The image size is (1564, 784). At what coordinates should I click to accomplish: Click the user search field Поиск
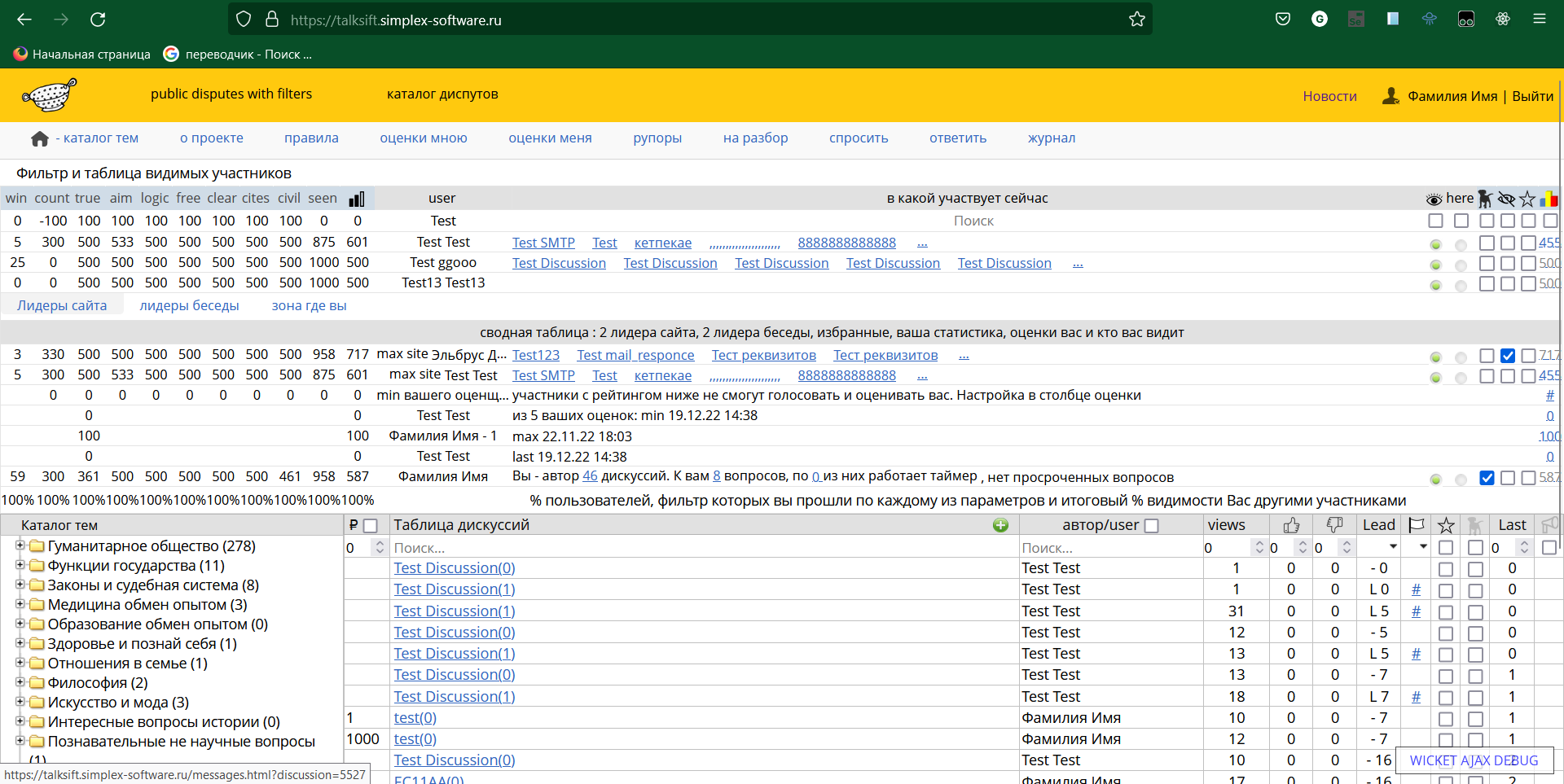pos(973,221)
